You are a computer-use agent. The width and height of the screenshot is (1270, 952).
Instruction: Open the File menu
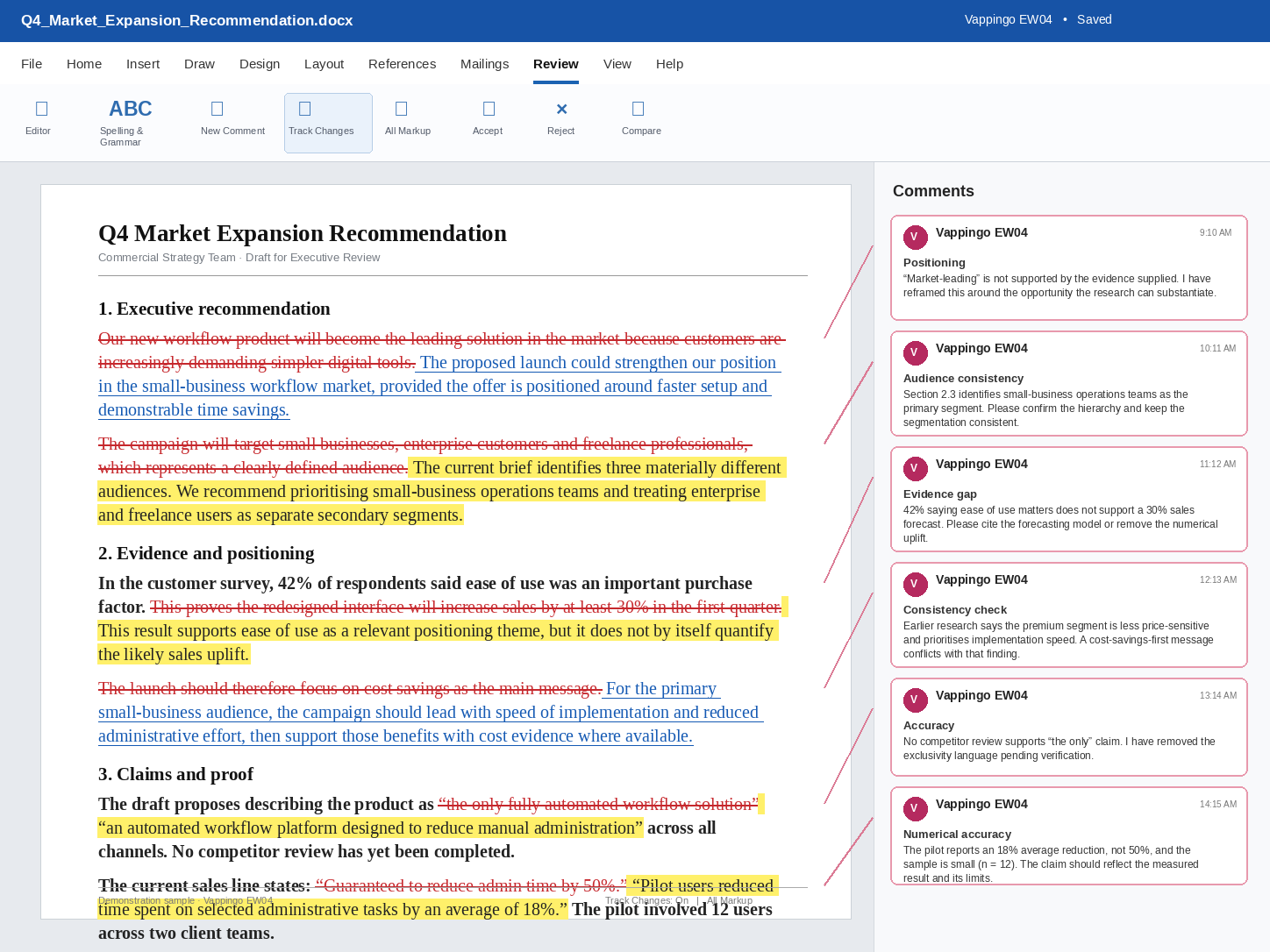(32, 64)
